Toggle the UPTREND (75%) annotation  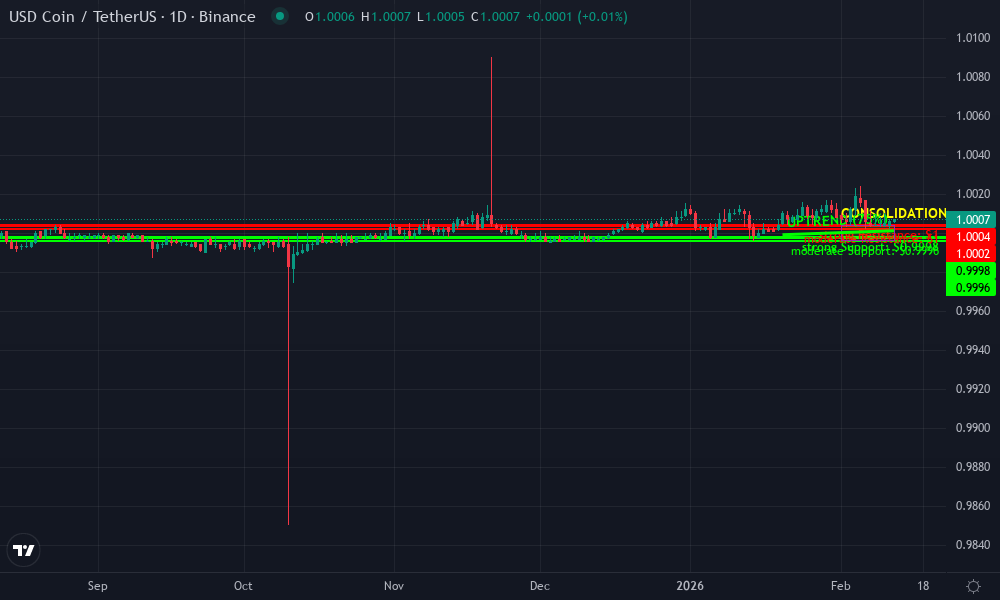(x=840, y=221)
